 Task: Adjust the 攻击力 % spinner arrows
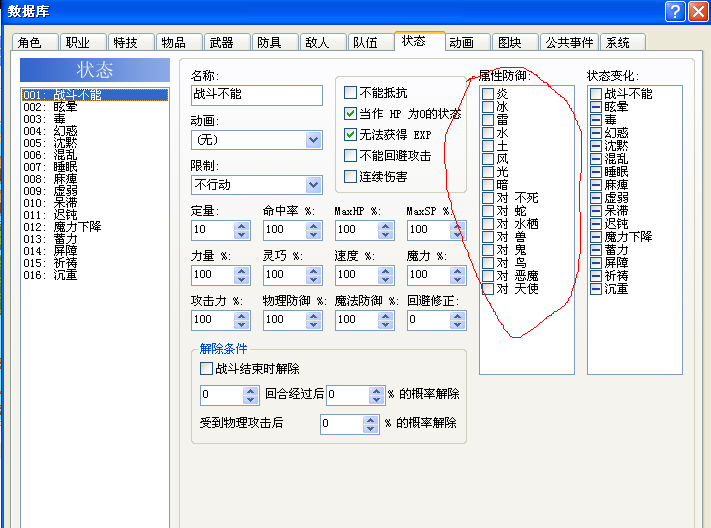(242, 320)
